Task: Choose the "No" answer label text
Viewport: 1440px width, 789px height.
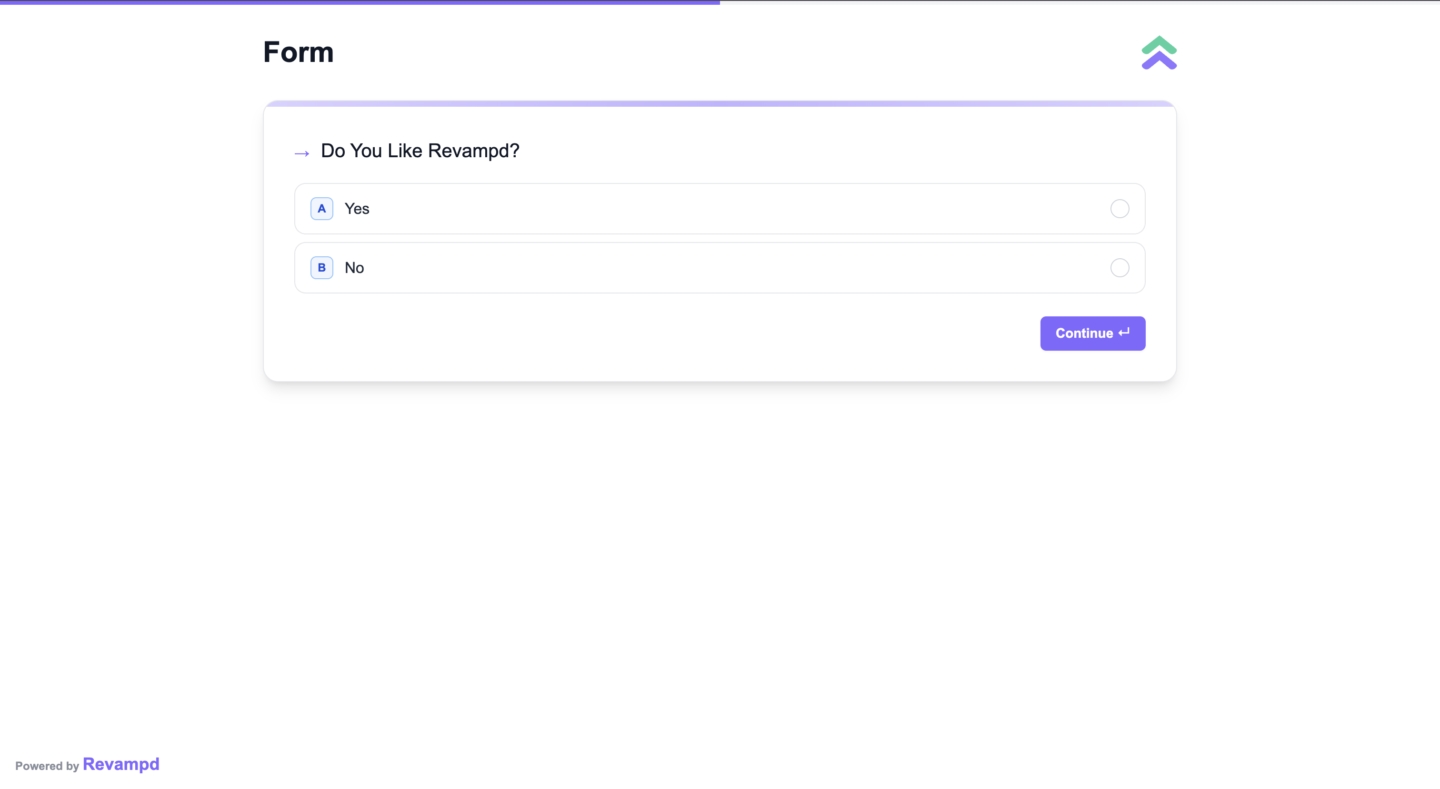Action: (x=354, y=267)
